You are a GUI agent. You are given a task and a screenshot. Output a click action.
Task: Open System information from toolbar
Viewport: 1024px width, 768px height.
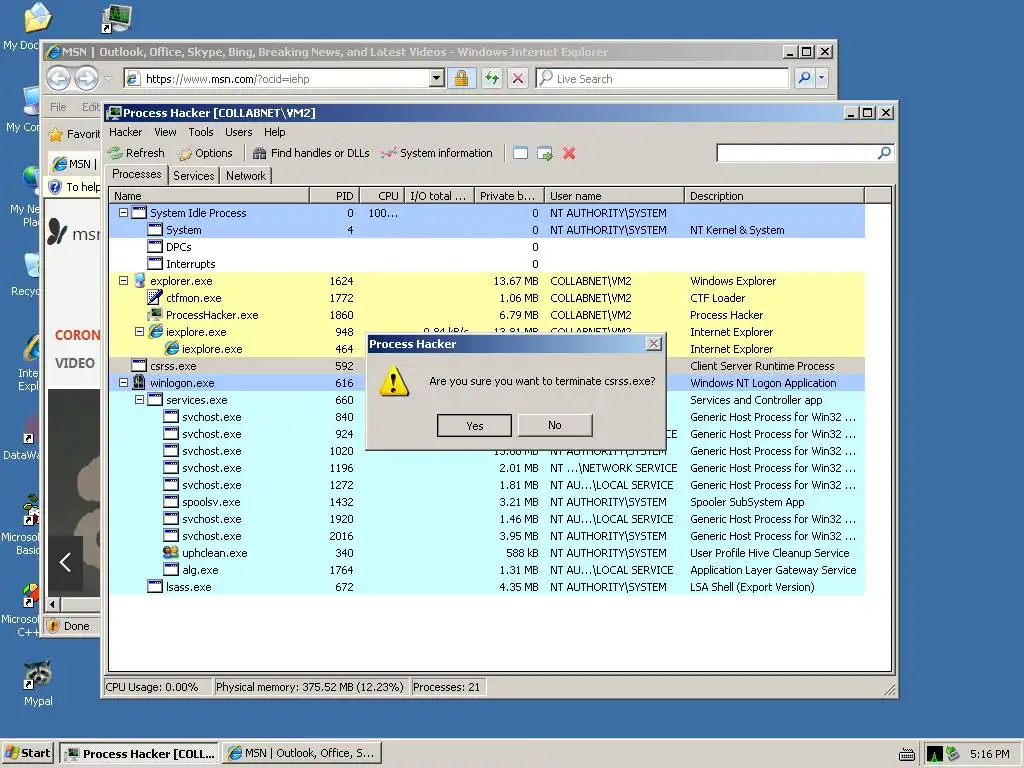click(x=436, y=153)
